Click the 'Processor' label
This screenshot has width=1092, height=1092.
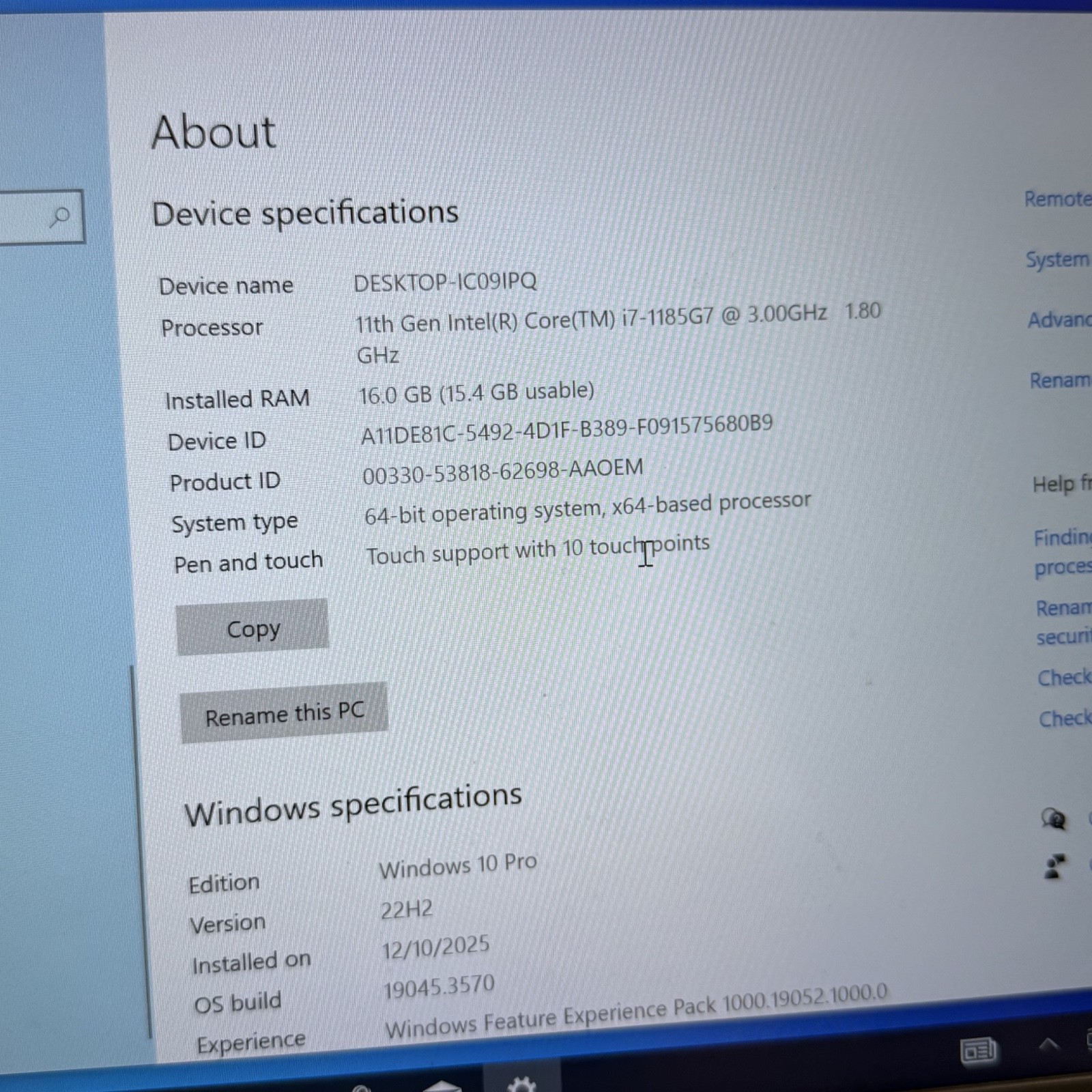(x=212, y=328)
